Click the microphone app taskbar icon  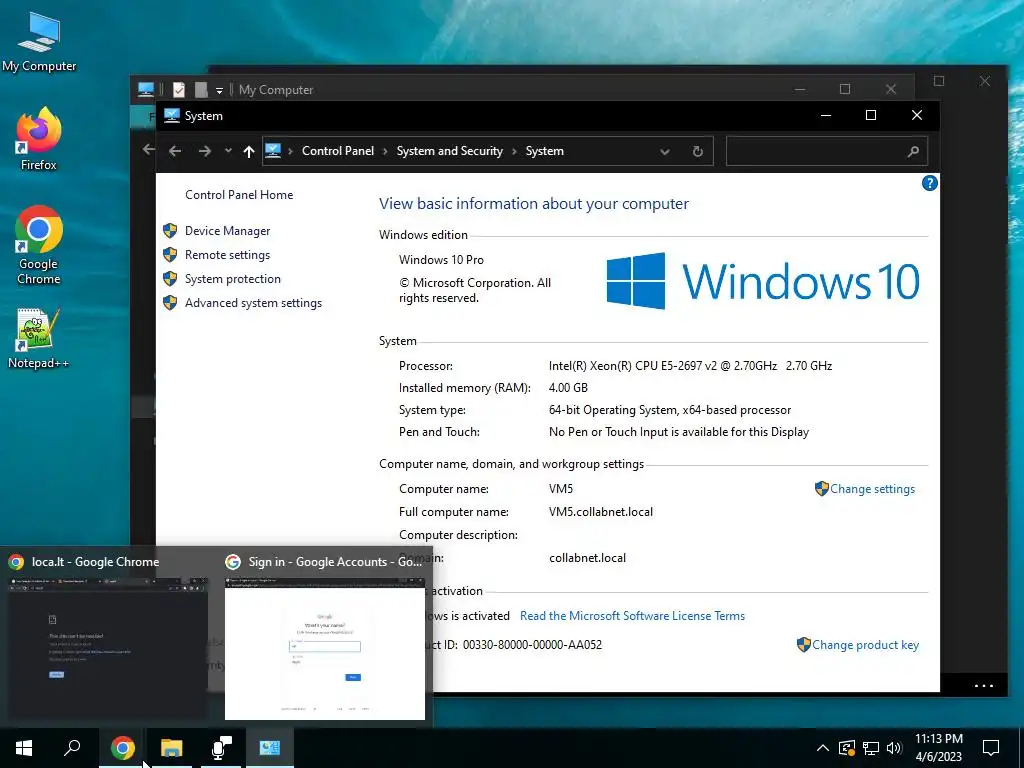(221, 748)
